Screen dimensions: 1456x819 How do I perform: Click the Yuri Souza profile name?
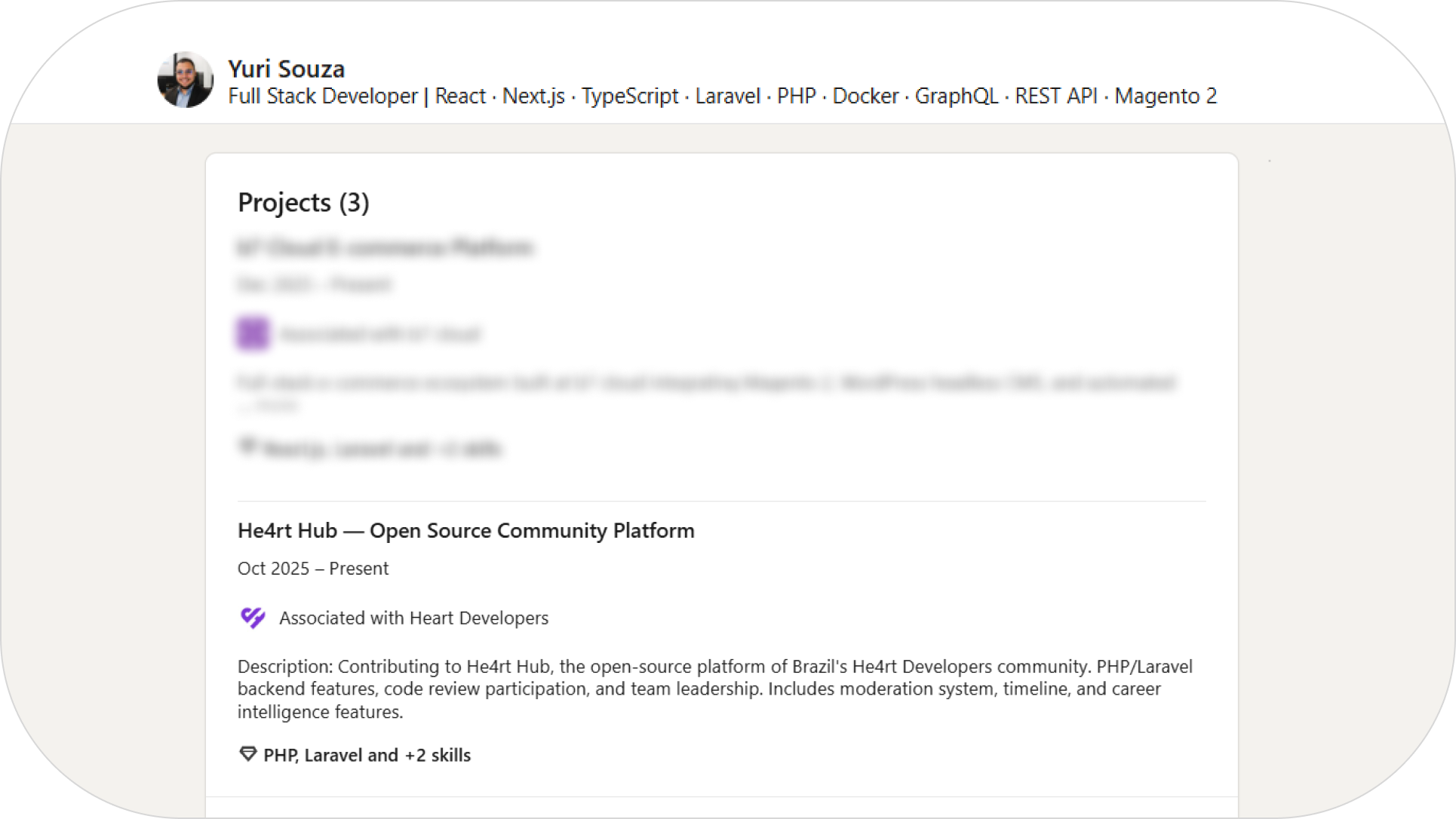286,69
